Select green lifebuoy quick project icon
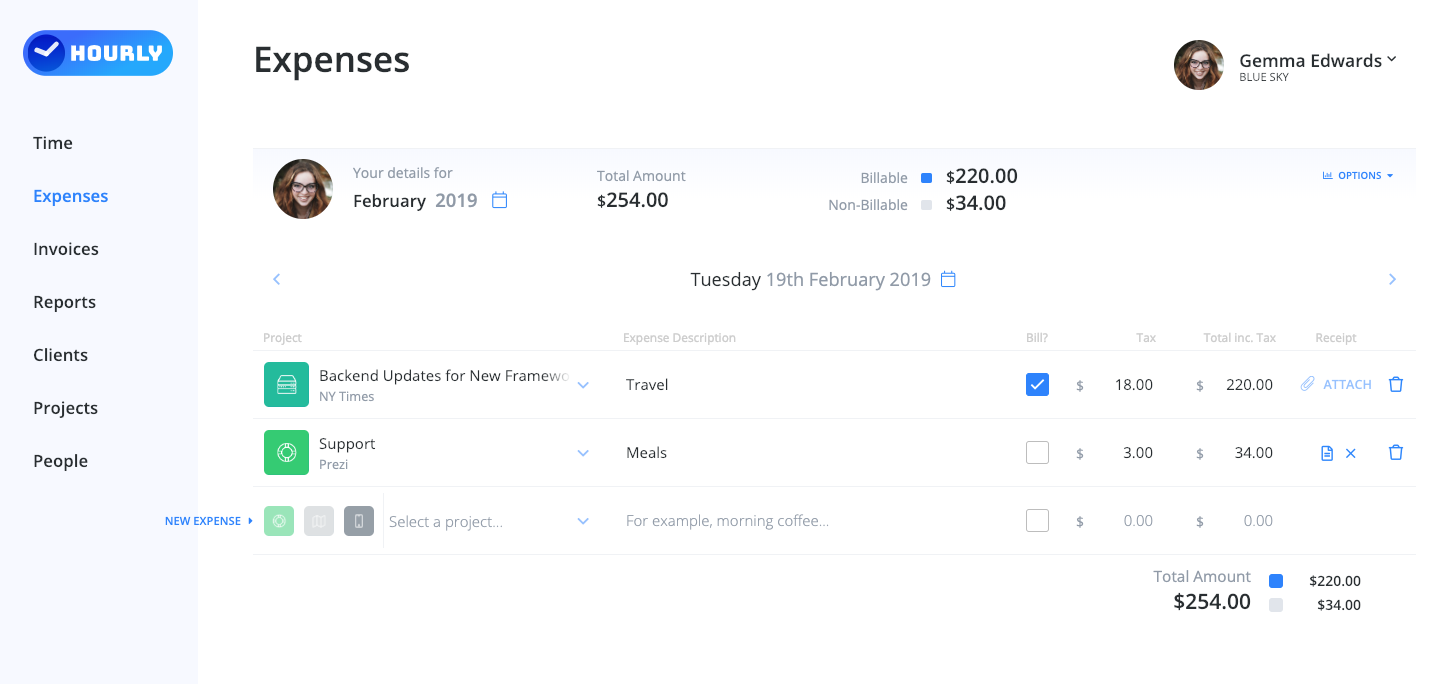Image resolution: width=1449 pixels, height=684 pixels. [x=279, y=521]
